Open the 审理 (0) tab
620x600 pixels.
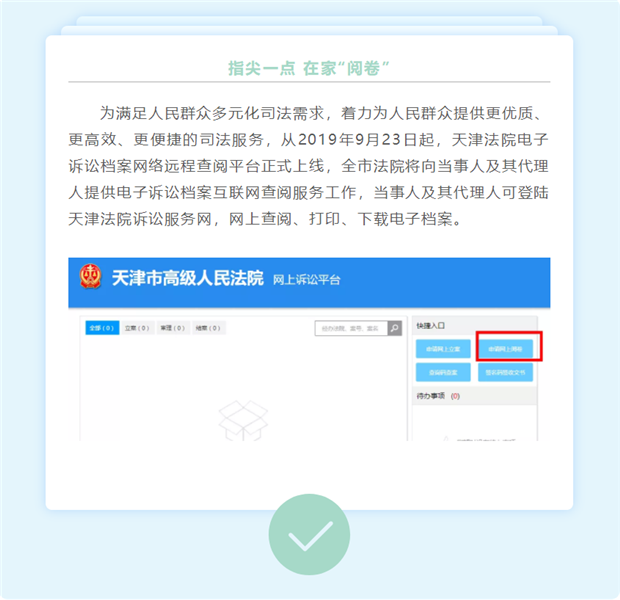pos(173,328)
